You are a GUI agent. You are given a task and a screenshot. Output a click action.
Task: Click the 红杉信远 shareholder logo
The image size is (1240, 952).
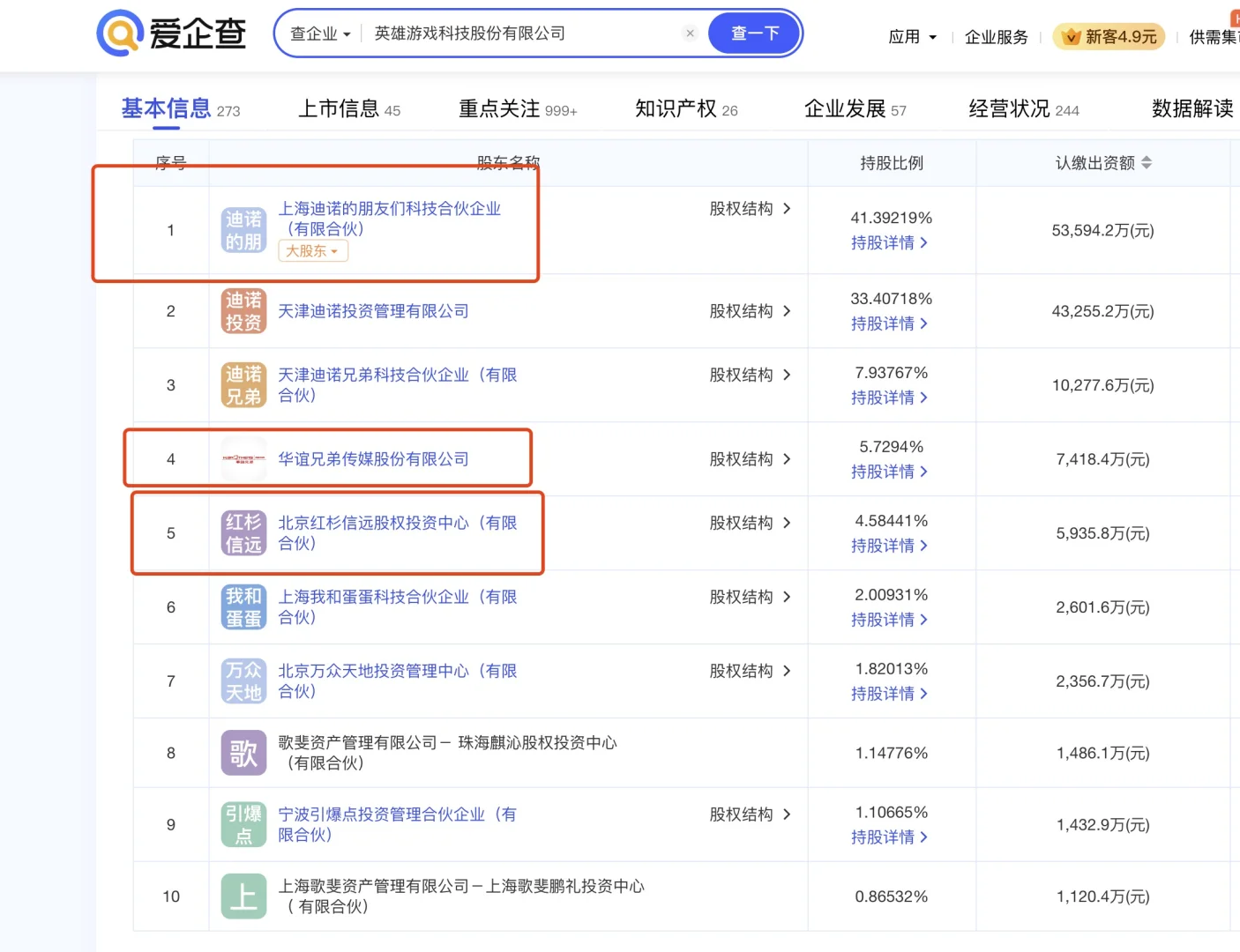(x=243, y=533)
